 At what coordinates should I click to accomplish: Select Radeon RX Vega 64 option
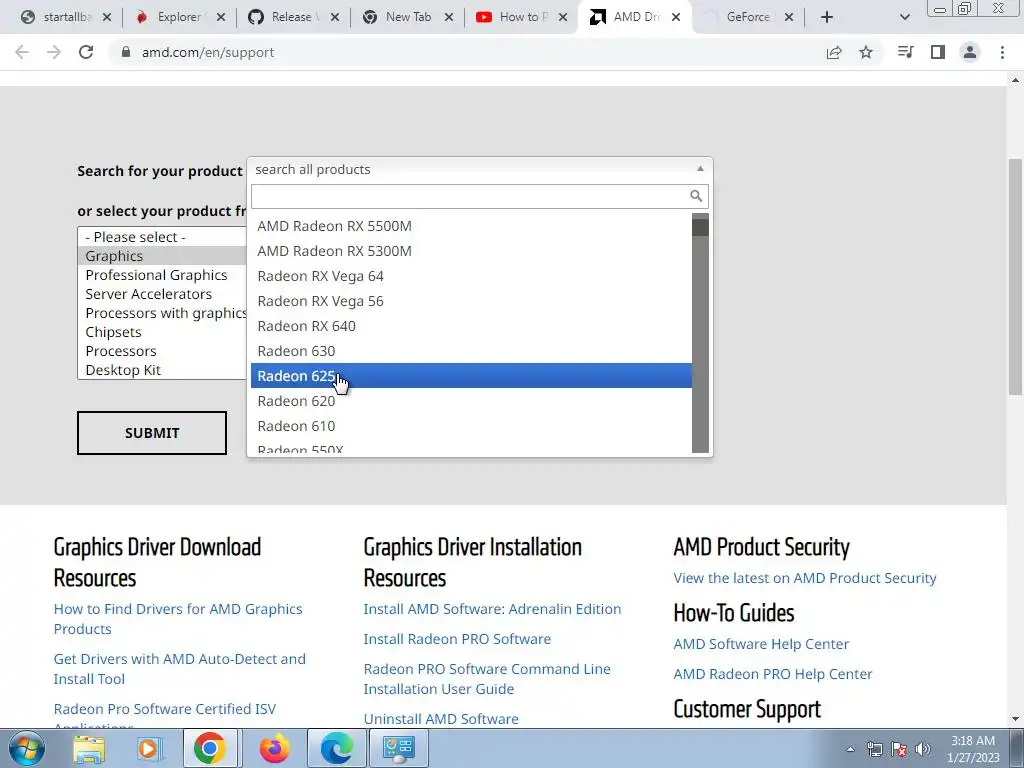coord(471,276)
